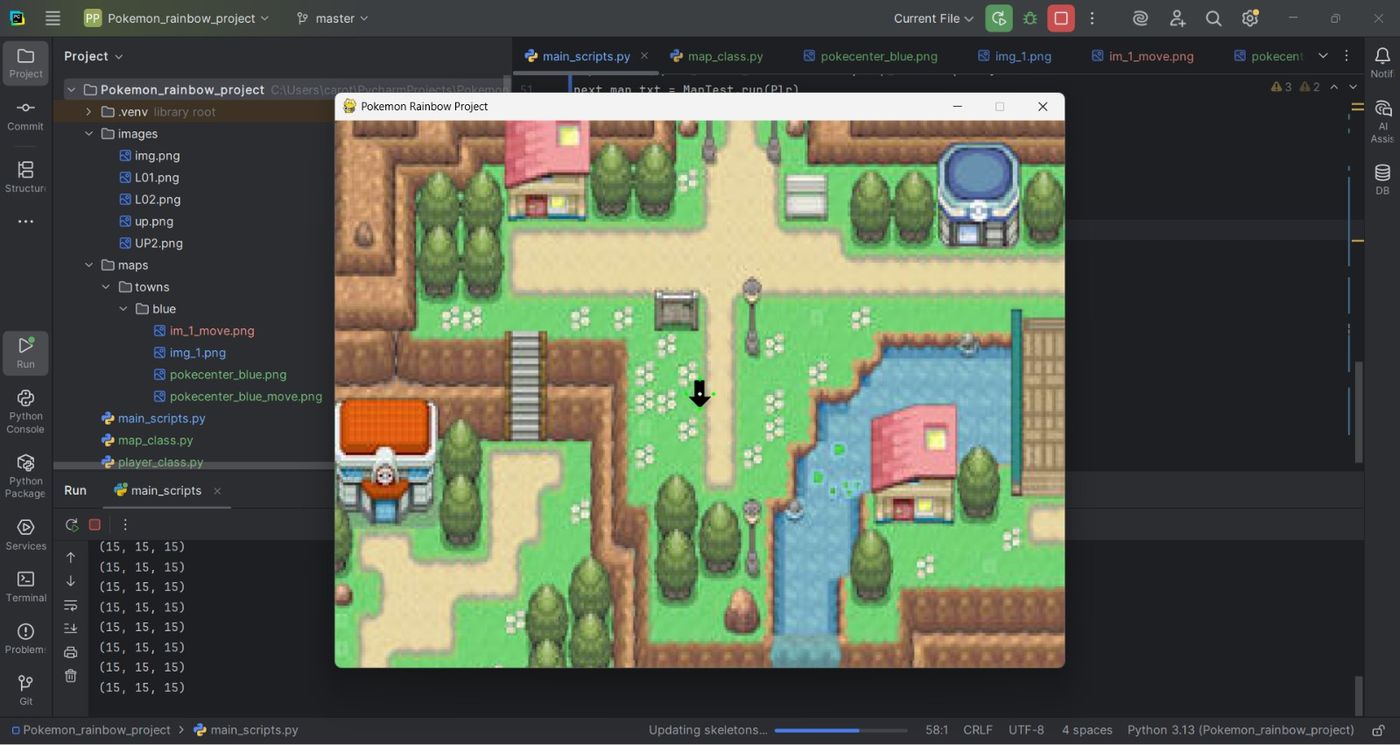Viewport: 1400px width, 745px height.
Task: Click Python 3.13 interpreter in status bar
Action: coord(1240,730)
